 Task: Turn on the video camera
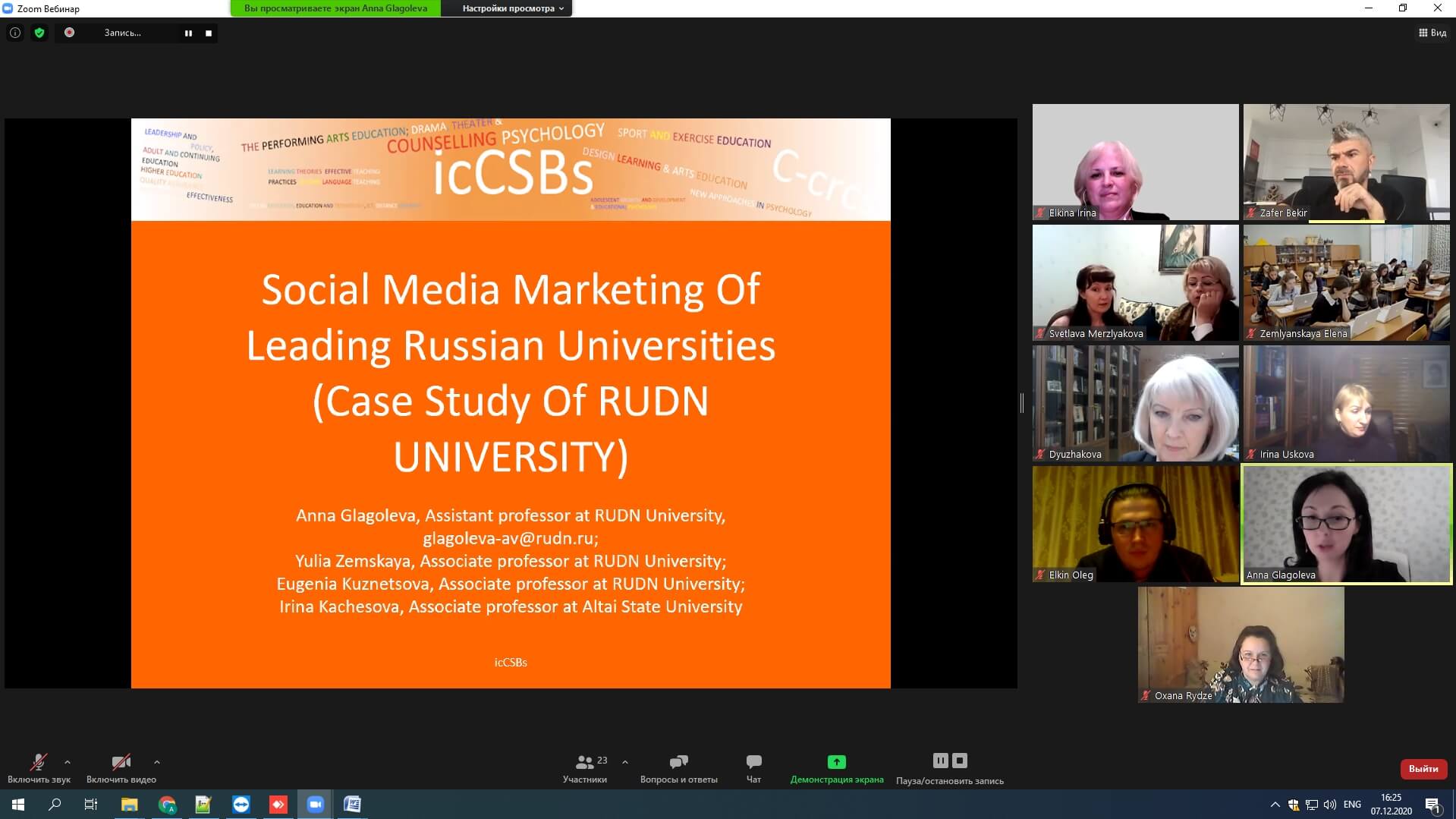click(121, 768)
